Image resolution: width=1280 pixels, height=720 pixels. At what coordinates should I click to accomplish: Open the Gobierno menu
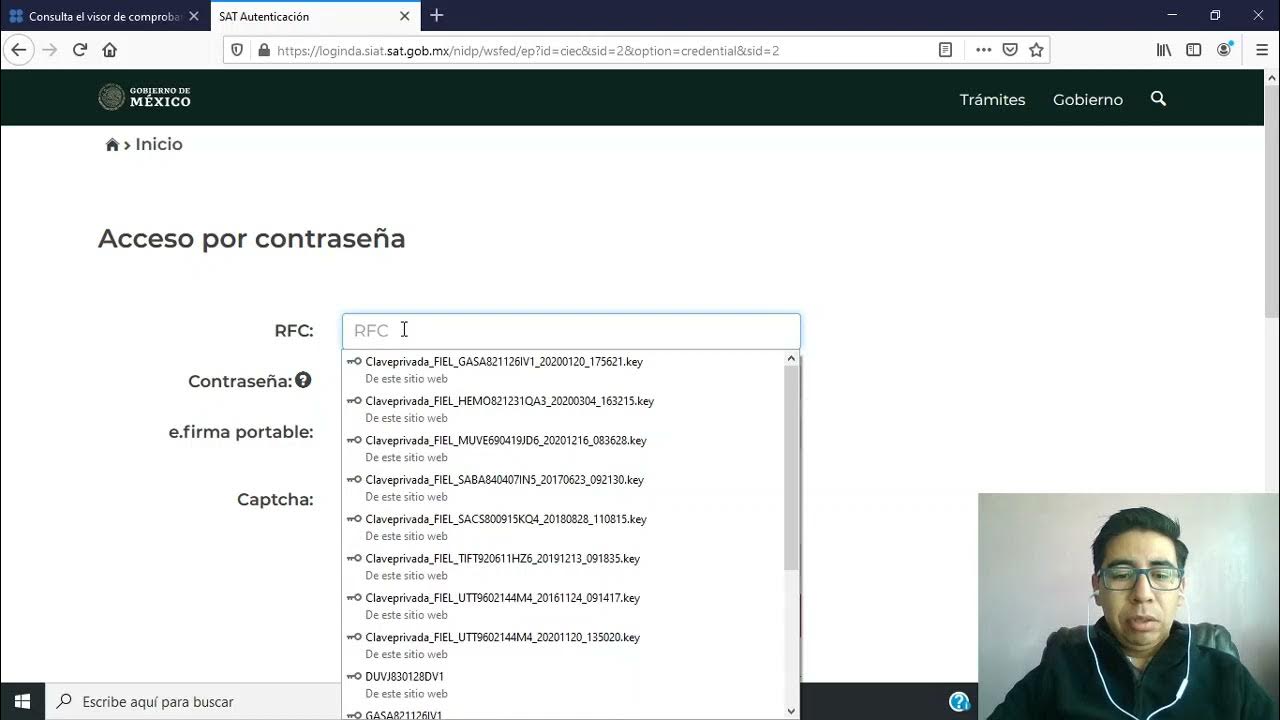click(x=1088, y=100)
